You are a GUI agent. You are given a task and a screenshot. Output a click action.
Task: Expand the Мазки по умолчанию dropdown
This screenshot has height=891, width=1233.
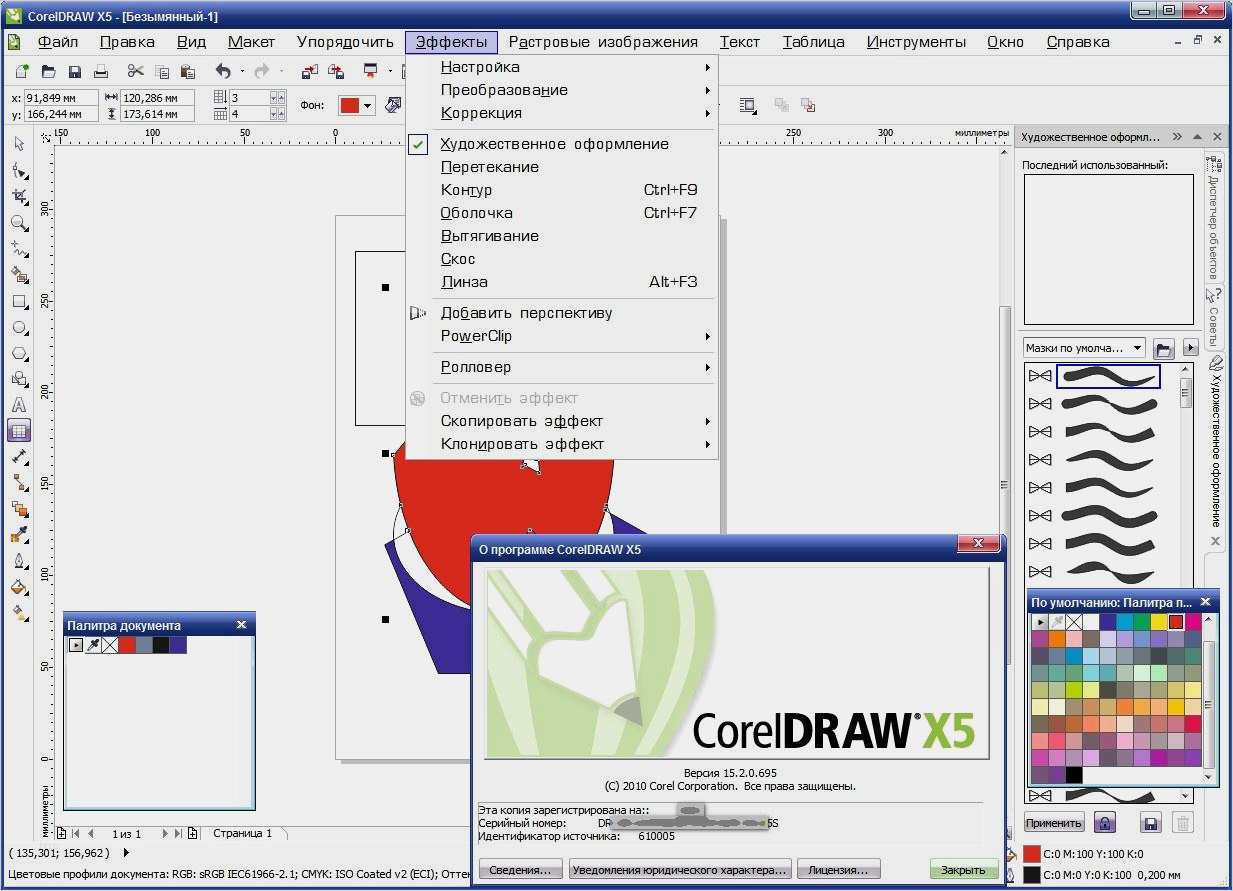point(1138,348)
